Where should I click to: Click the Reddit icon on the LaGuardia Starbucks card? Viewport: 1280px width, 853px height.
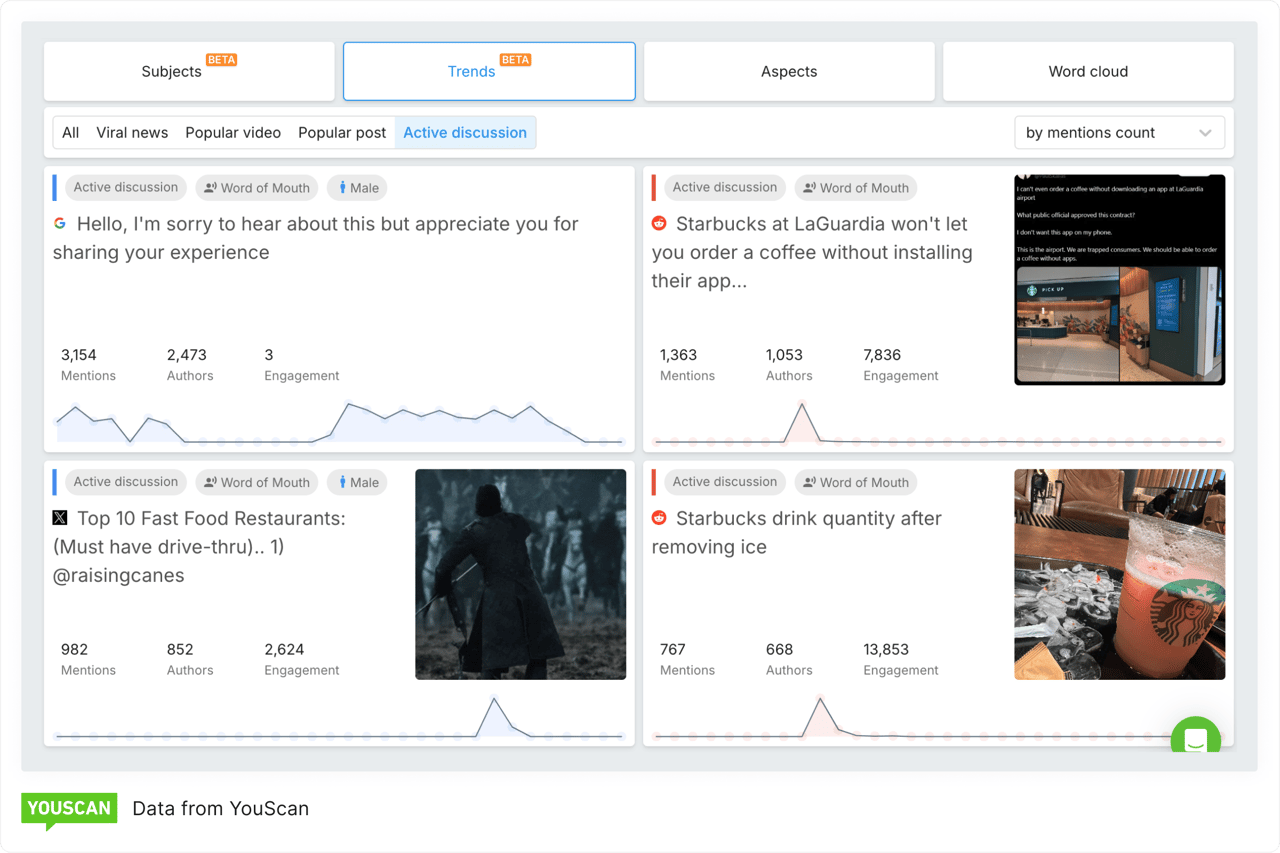click(x=659, y=224)
